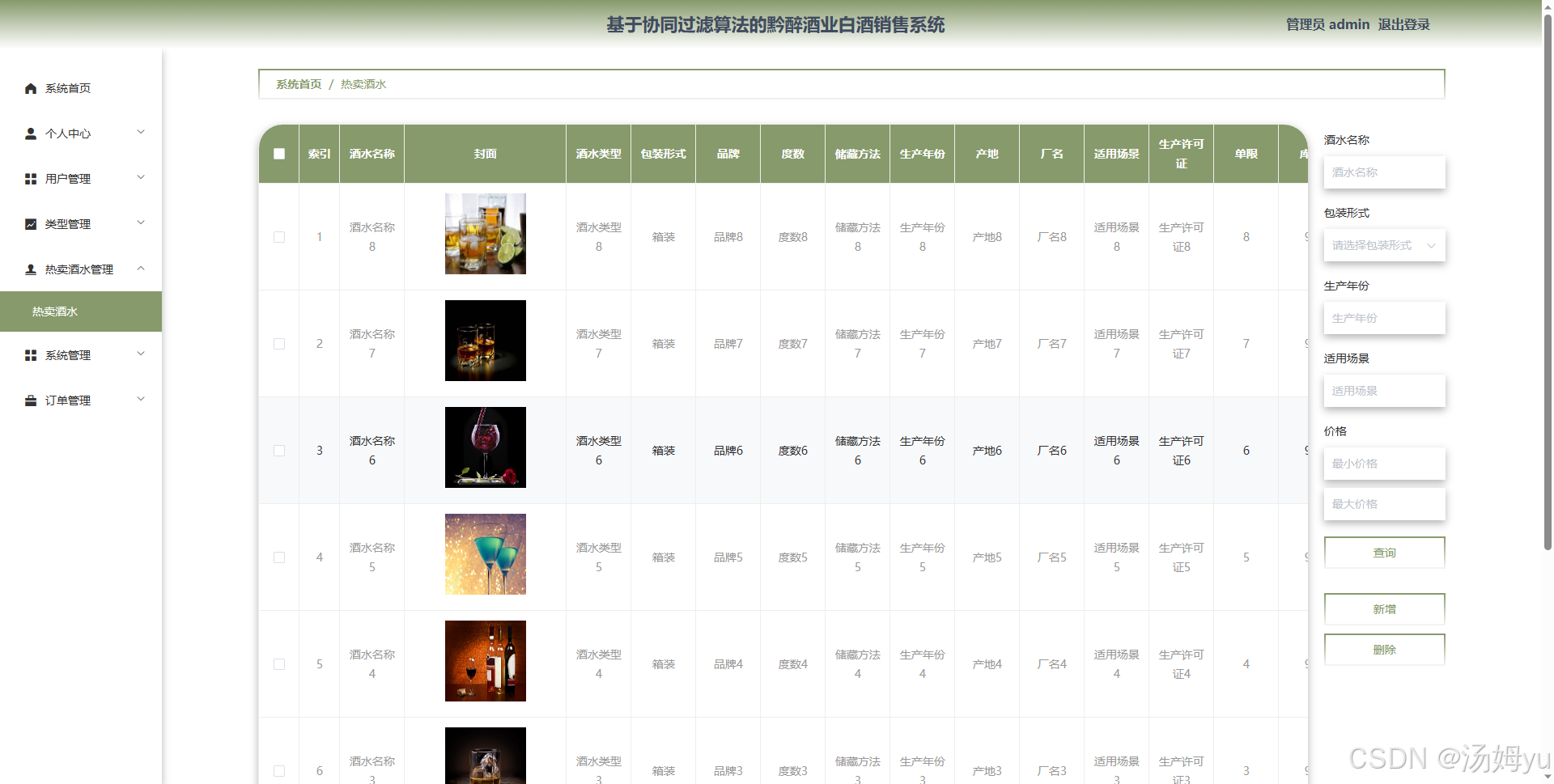
Task: Select the 热卖酒水 submenu item
Action: point(81,311)
